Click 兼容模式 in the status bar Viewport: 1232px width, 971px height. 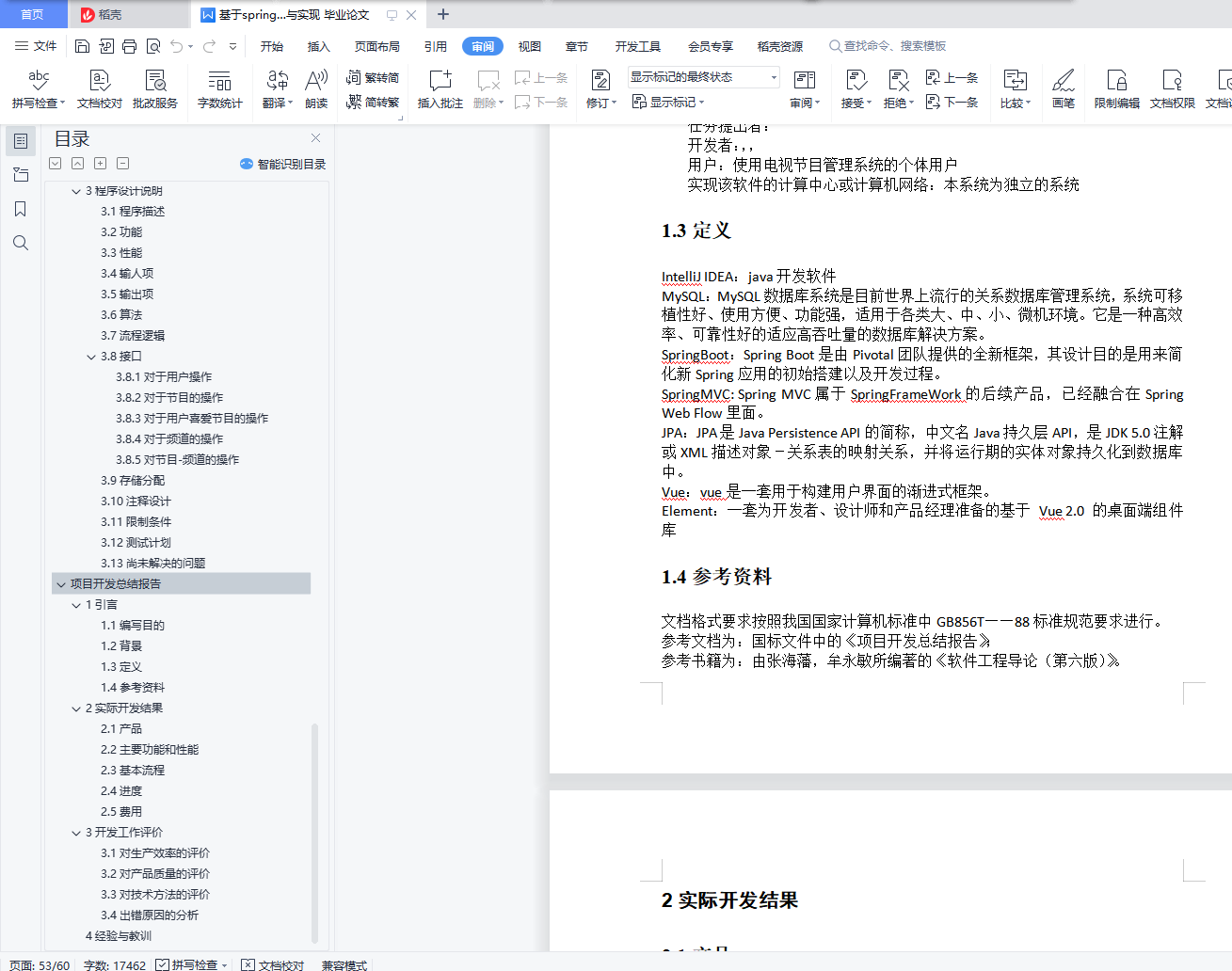pos(344,964)
